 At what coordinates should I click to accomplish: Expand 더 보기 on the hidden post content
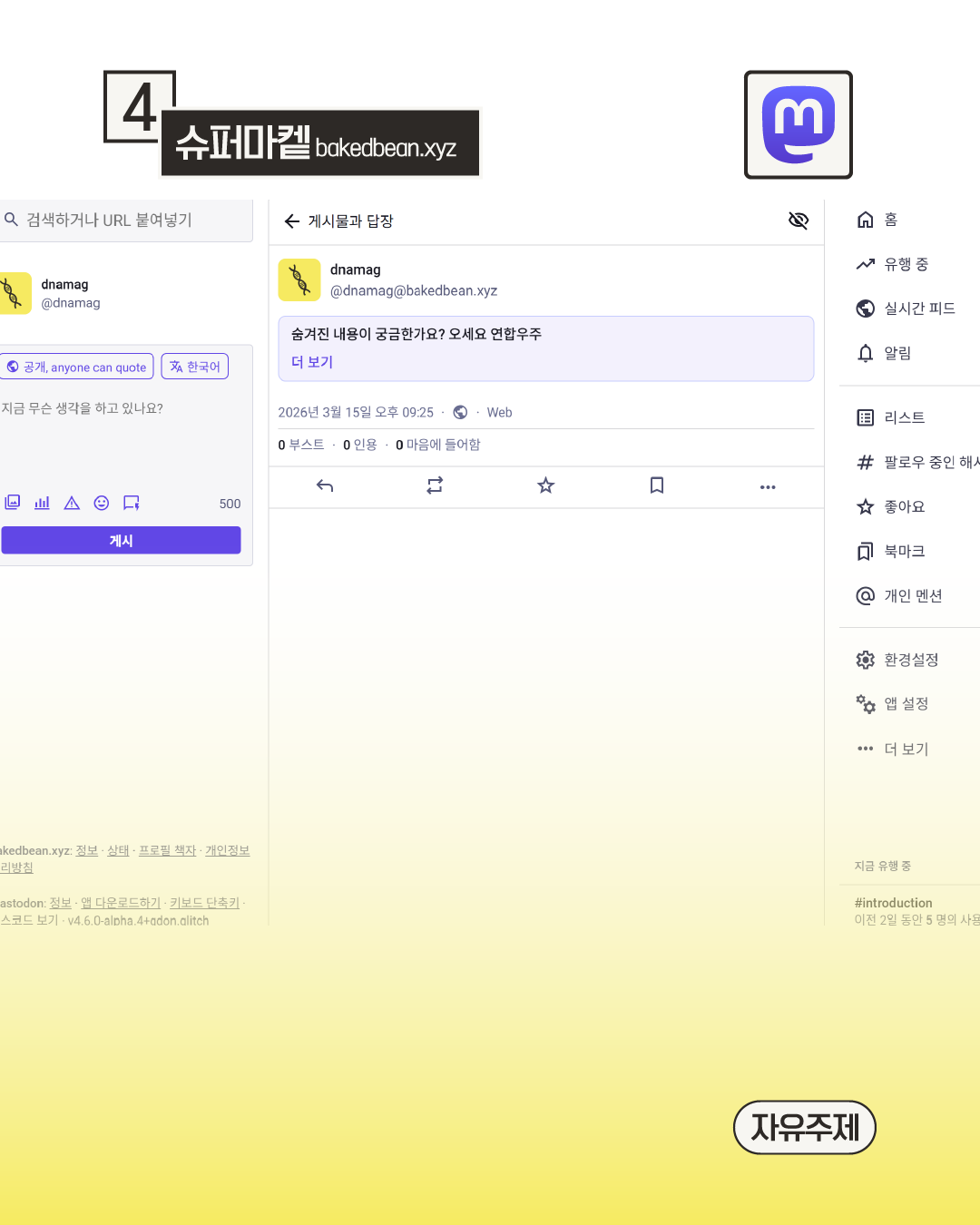point(311,362)
